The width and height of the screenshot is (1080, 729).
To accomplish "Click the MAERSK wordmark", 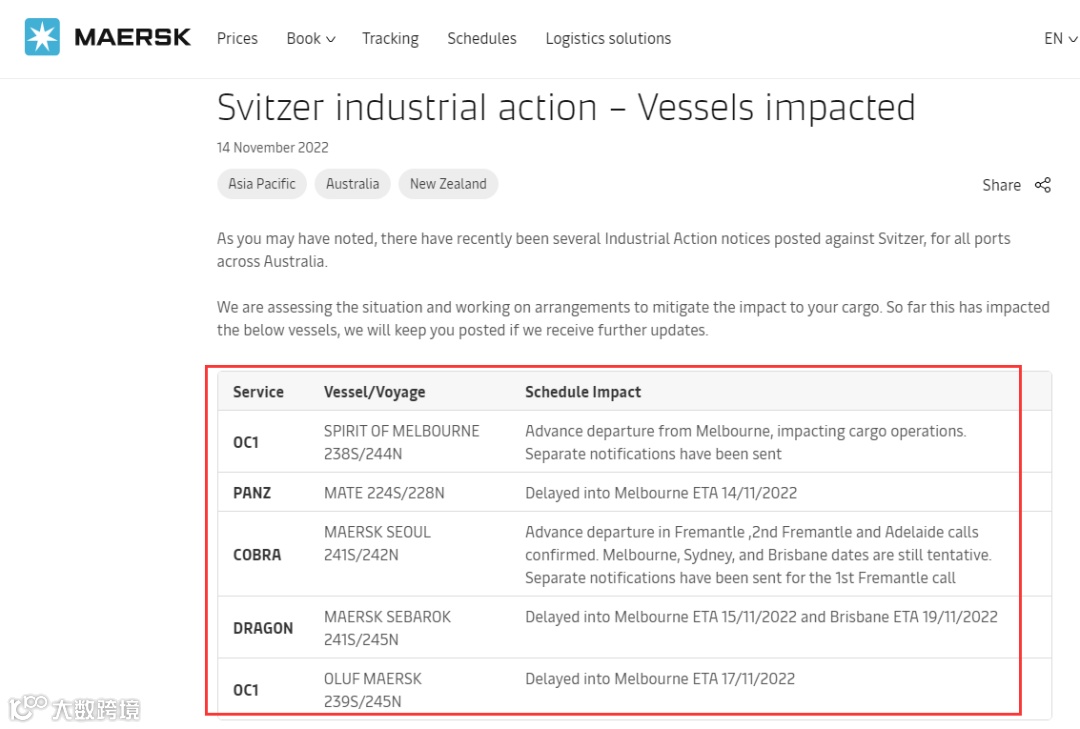I will pyautogui.click(x=132, y=38).
